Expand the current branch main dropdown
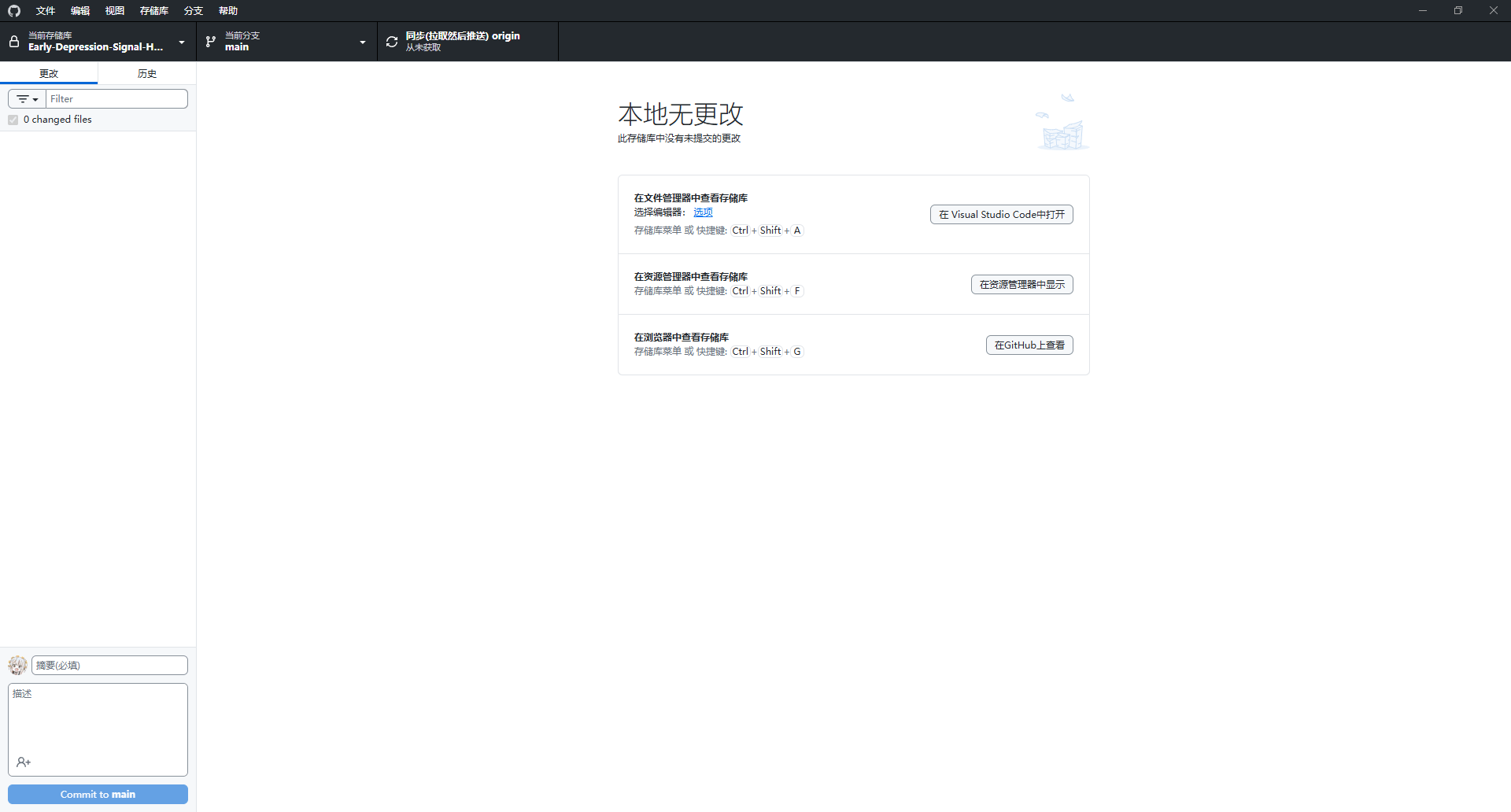 363,42
